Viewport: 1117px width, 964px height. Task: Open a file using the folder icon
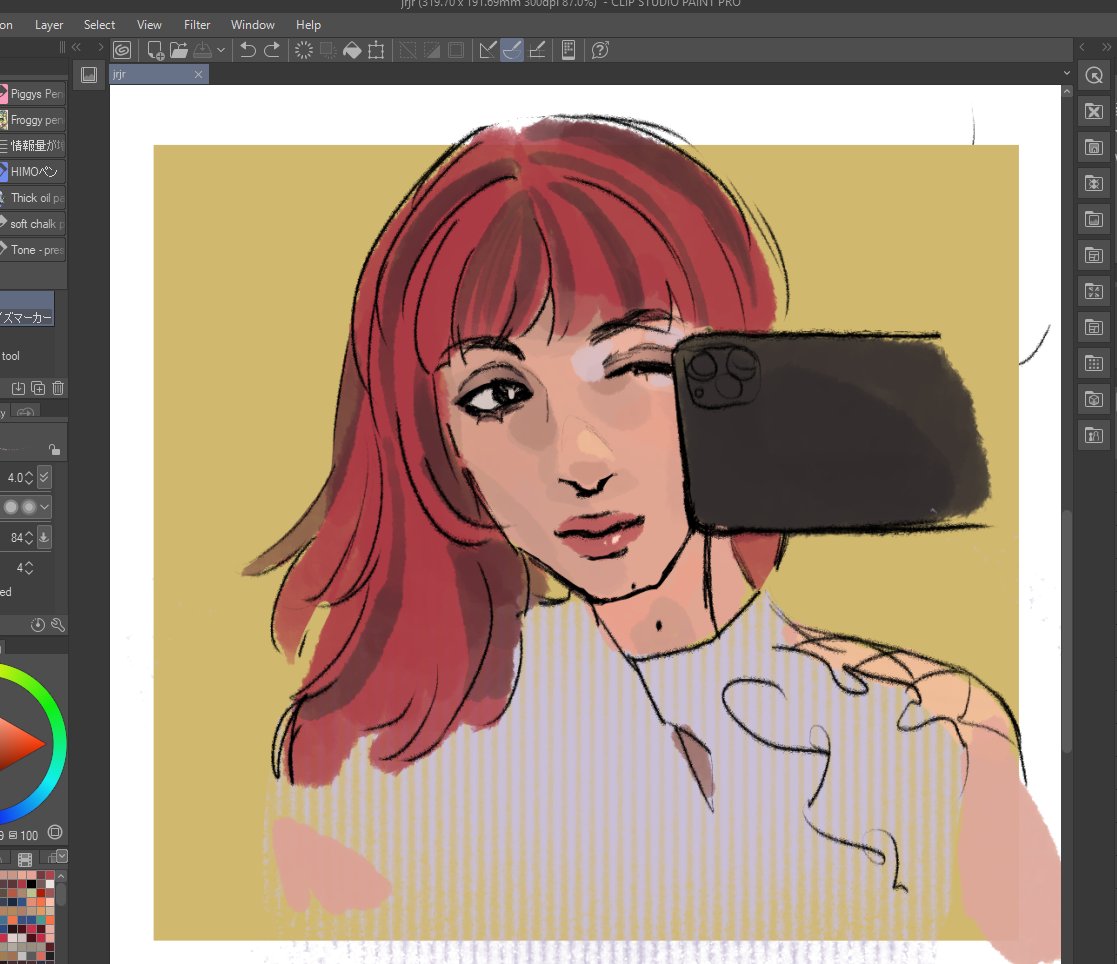pyautogui.click(x=178, y=50)
